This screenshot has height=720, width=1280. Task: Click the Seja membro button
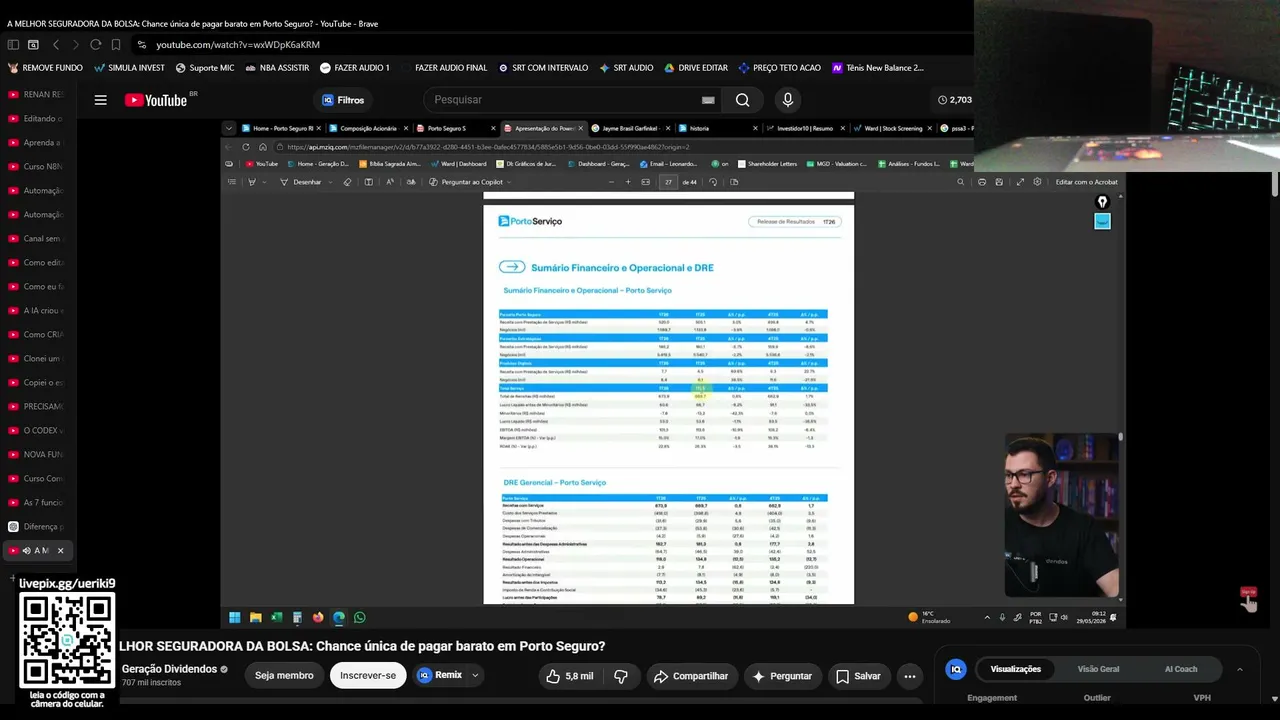(284, 676)
